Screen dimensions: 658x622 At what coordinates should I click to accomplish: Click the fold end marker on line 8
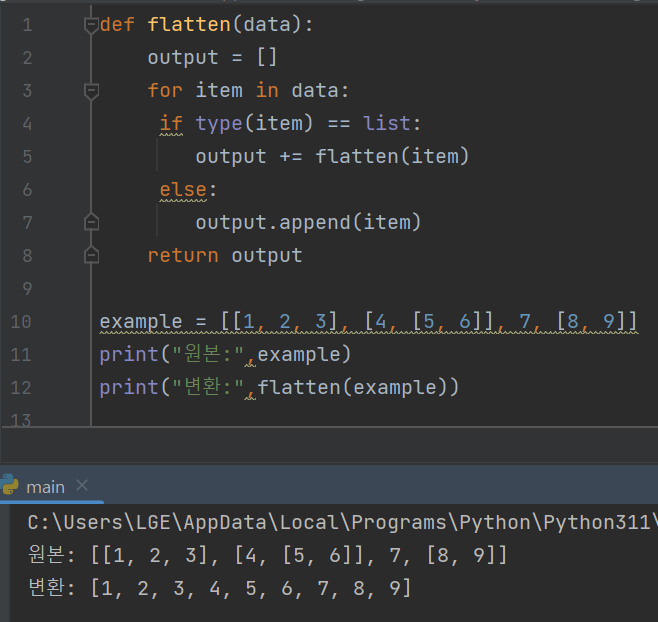coord(91,255)
